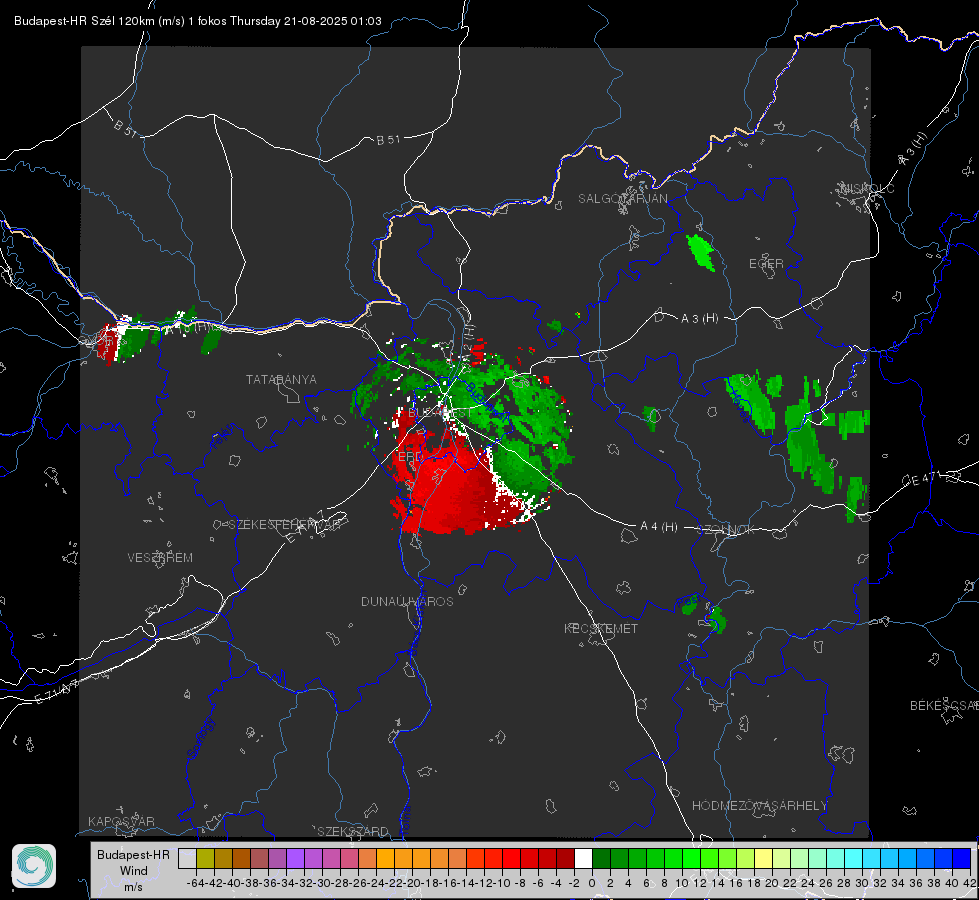Select the TATABÁNYA city label

281,379
